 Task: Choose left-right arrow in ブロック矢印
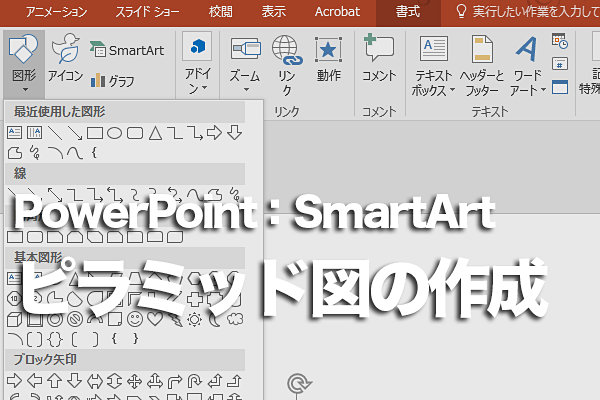tap(95, 381)
